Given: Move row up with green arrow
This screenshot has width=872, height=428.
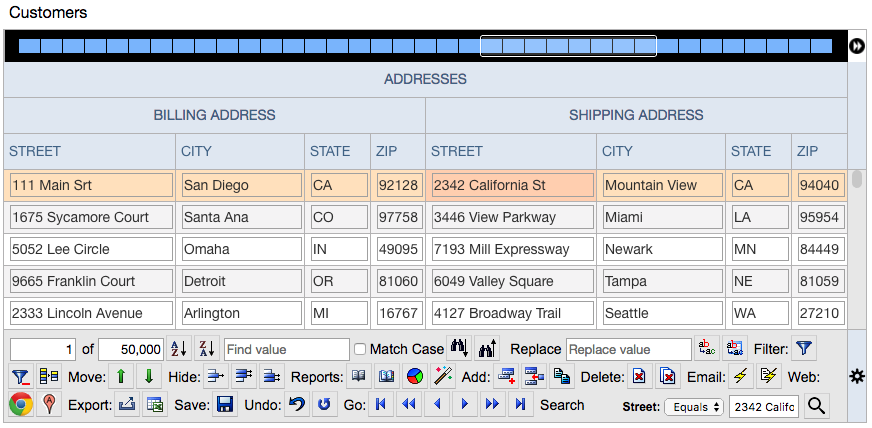Looking at the screenshot, I should click(x=120, y=377).
